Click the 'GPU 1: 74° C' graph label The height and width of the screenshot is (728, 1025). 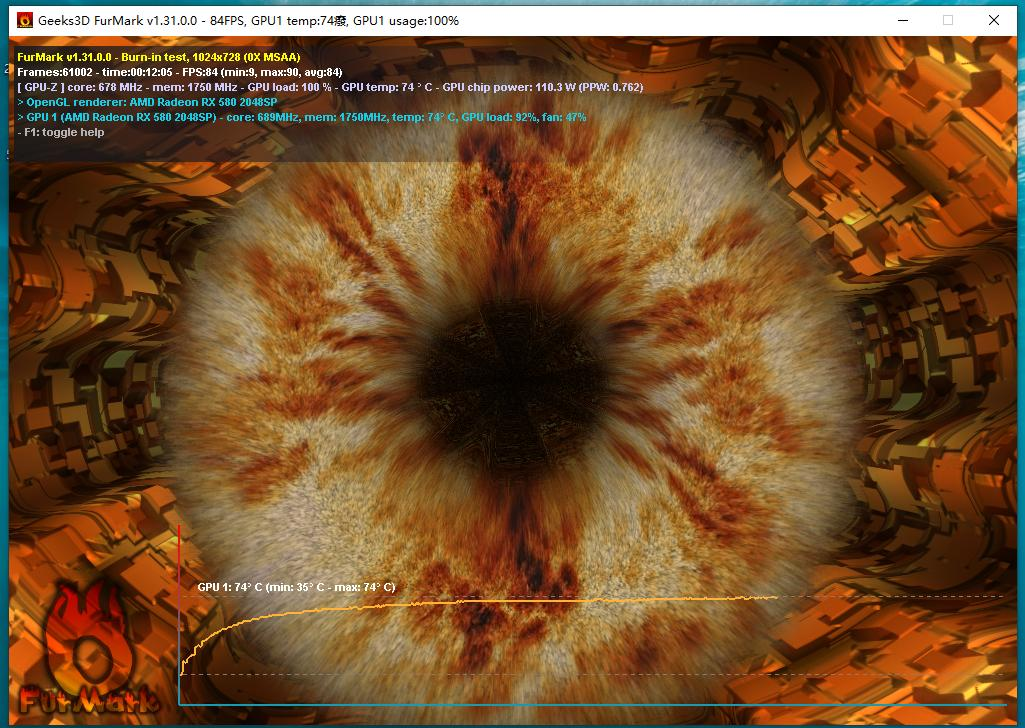click(x=297, y=587)
